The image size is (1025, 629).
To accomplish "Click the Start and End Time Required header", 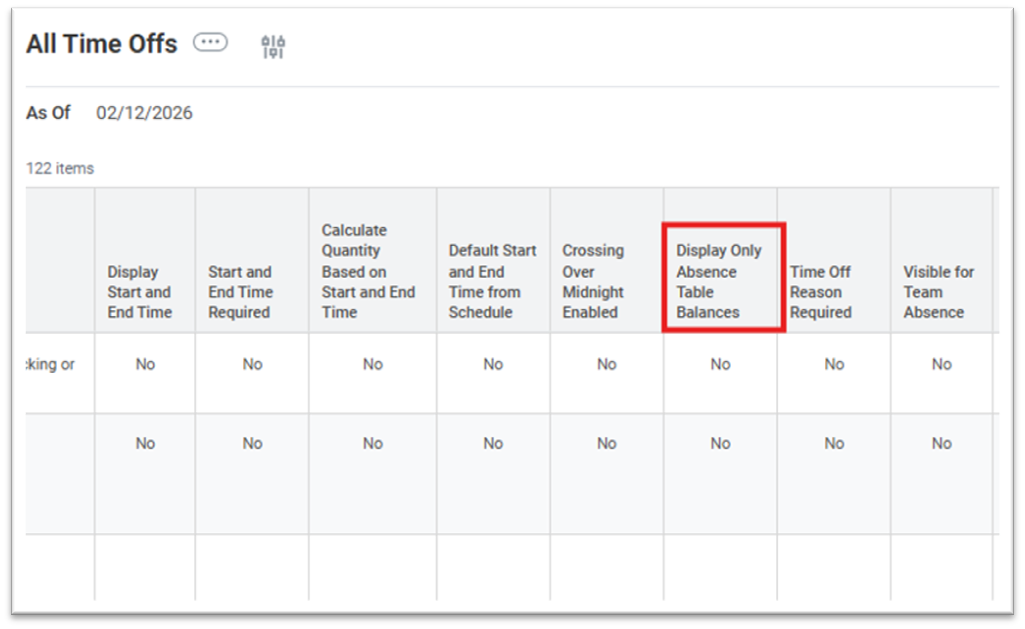I will [x=240, y=292].
